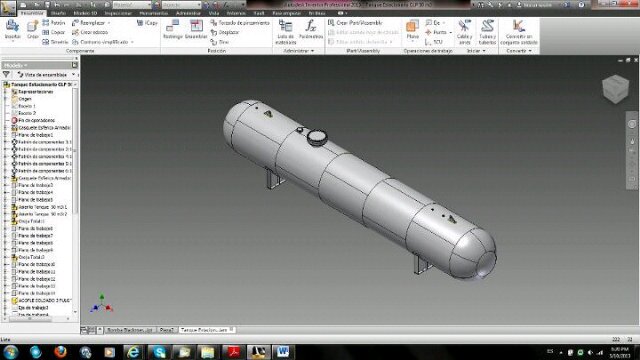Open the Administrar panel dropdown
The height and width of the screenshot is (360, 640).
[298, 51]
